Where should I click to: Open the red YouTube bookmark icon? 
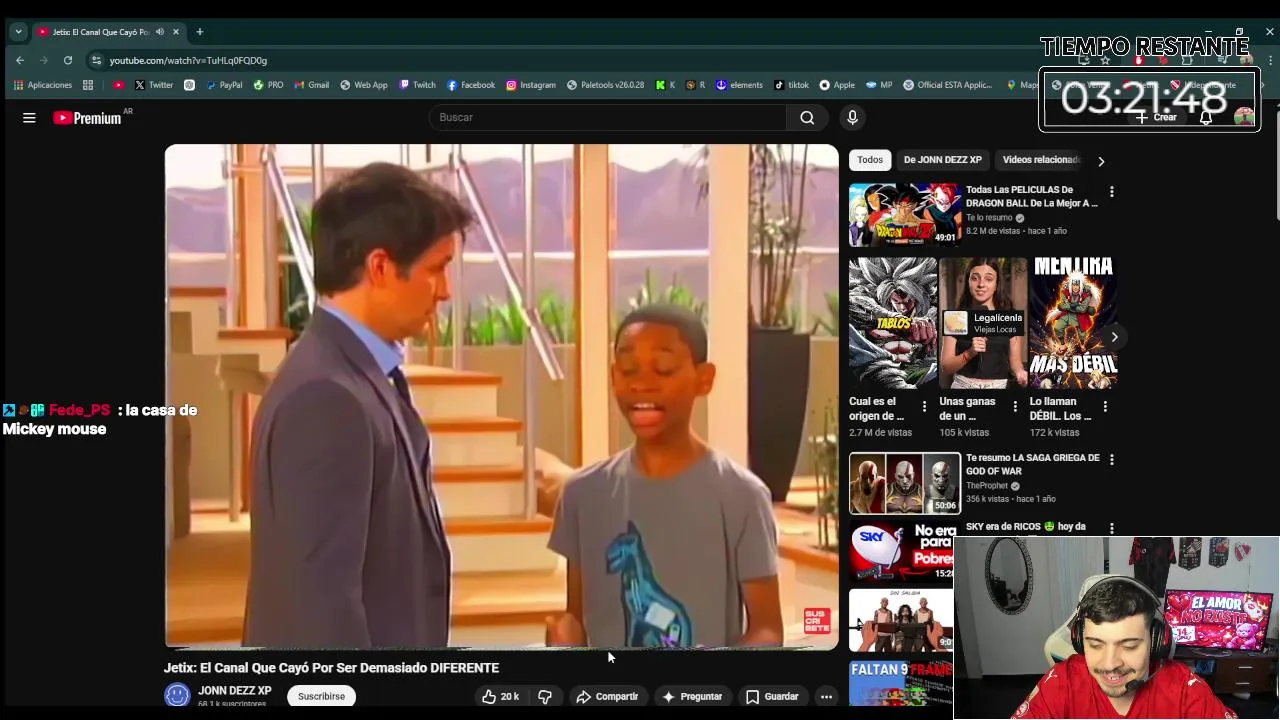(118, 85)
